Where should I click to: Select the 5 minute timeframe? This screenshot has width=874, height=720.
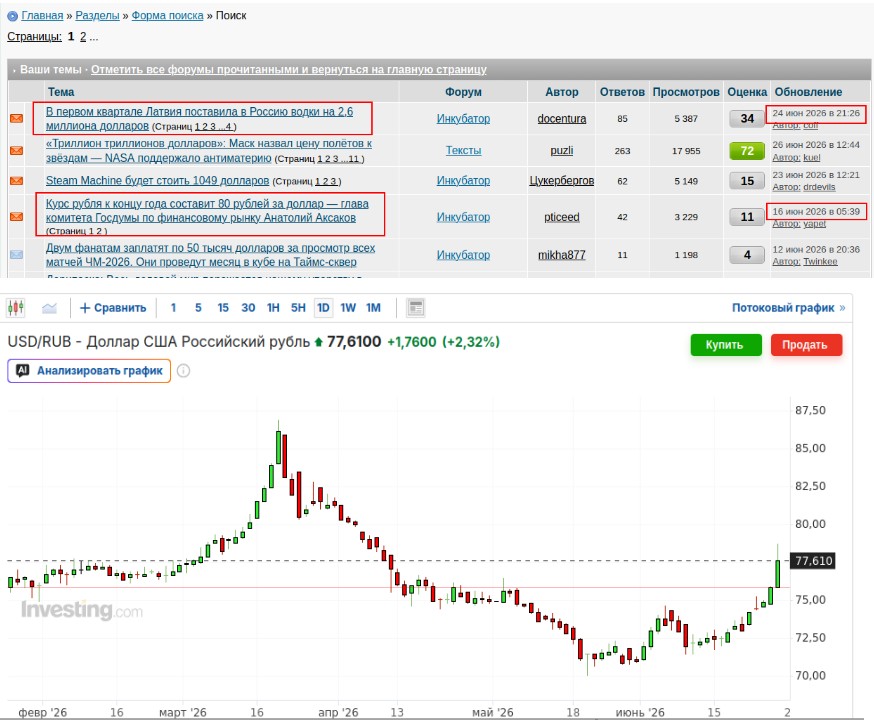(198, 308)
